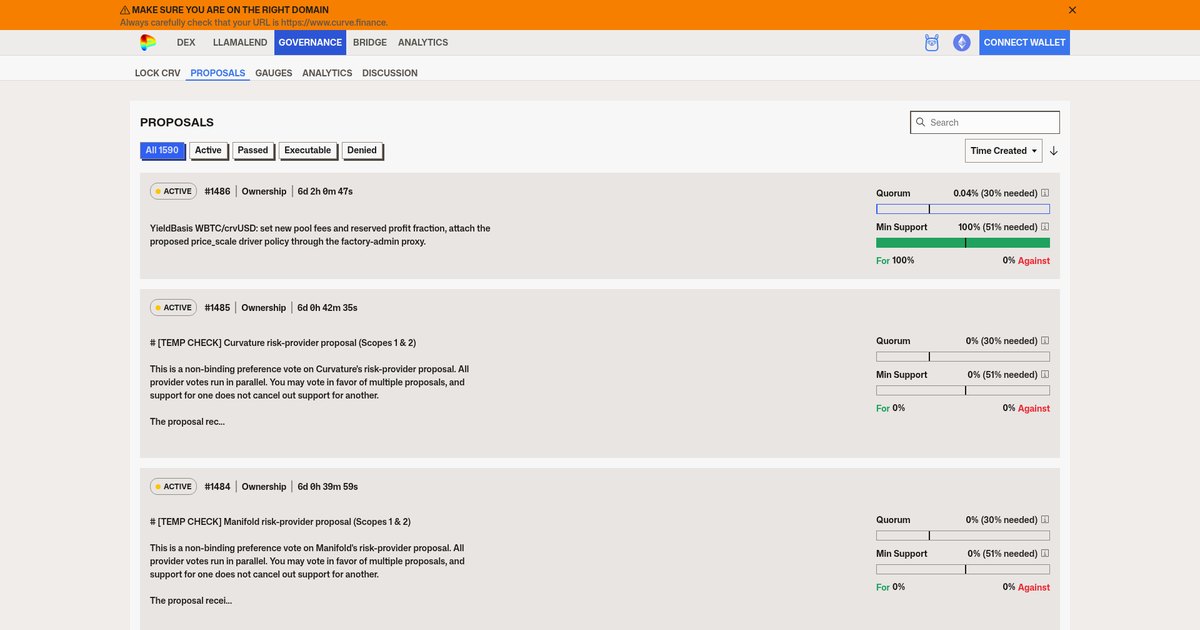1200x630 pixels.
Task: Open the LLAMALEND menu item
Action: click(x=238, y=43)
